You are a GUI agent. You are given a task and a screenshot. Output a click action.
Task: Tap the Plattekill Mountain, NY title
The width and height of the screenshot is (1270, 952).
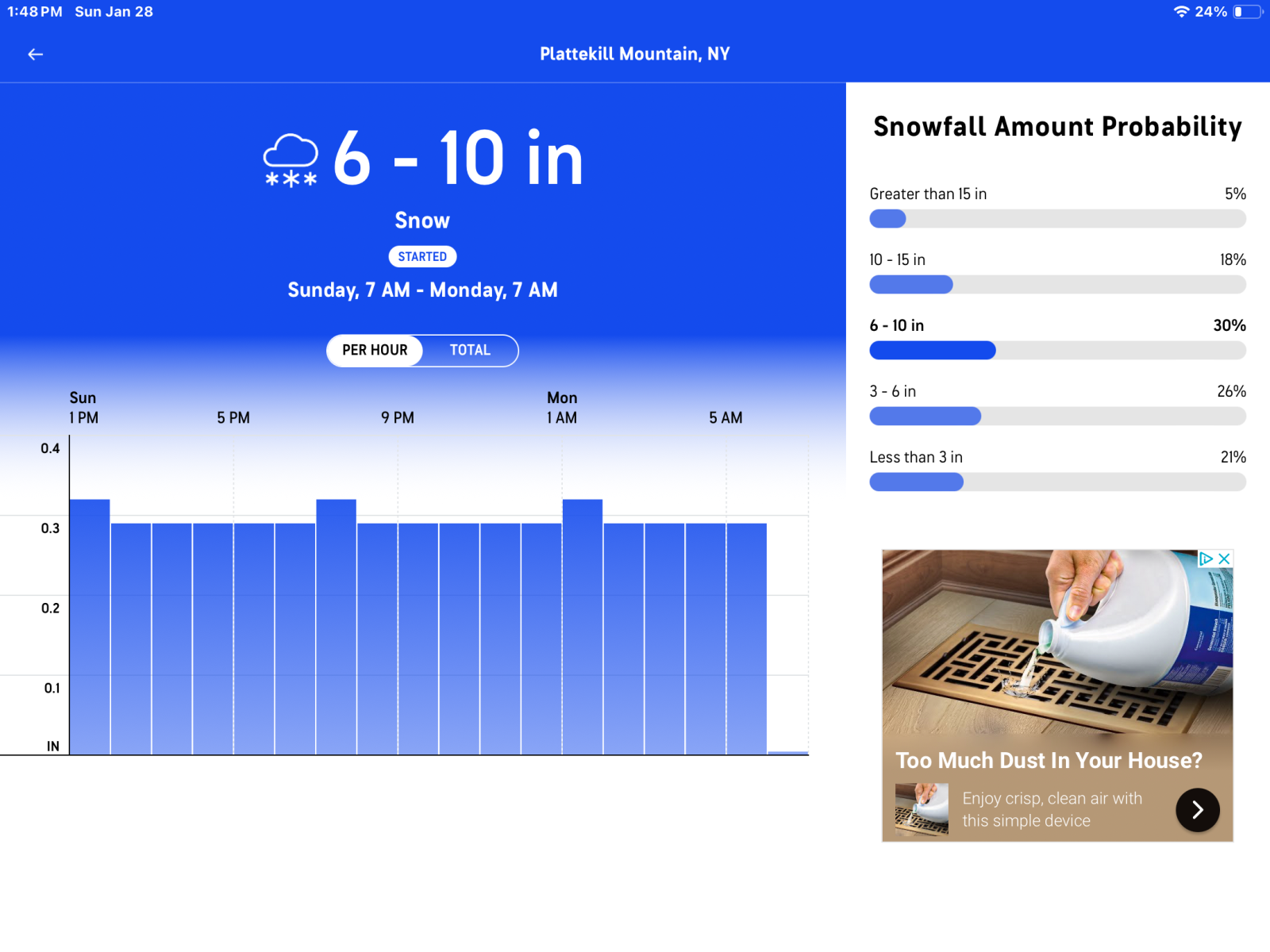click(634, 54)
